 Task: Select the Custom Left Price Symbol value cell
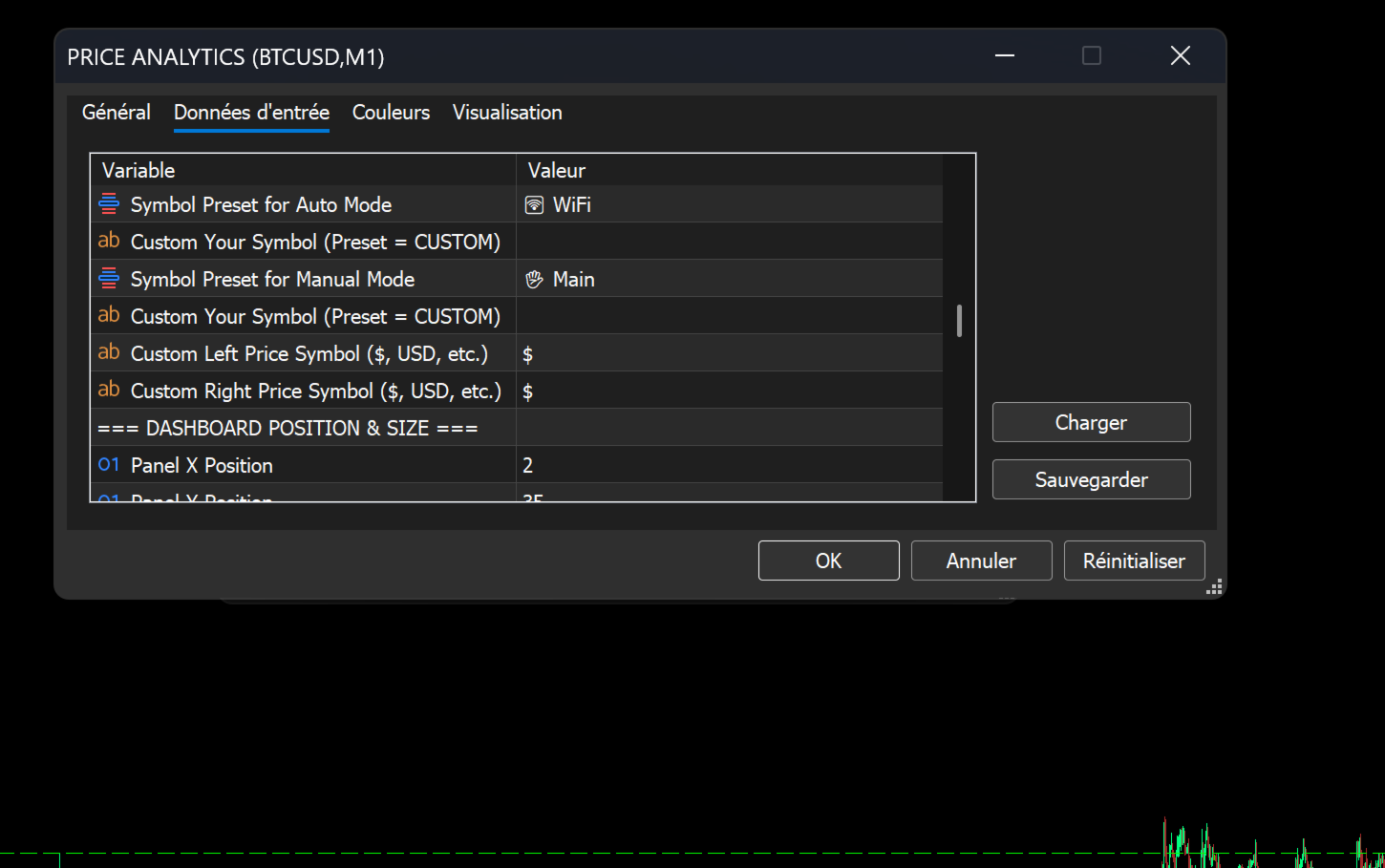[729, 353]
